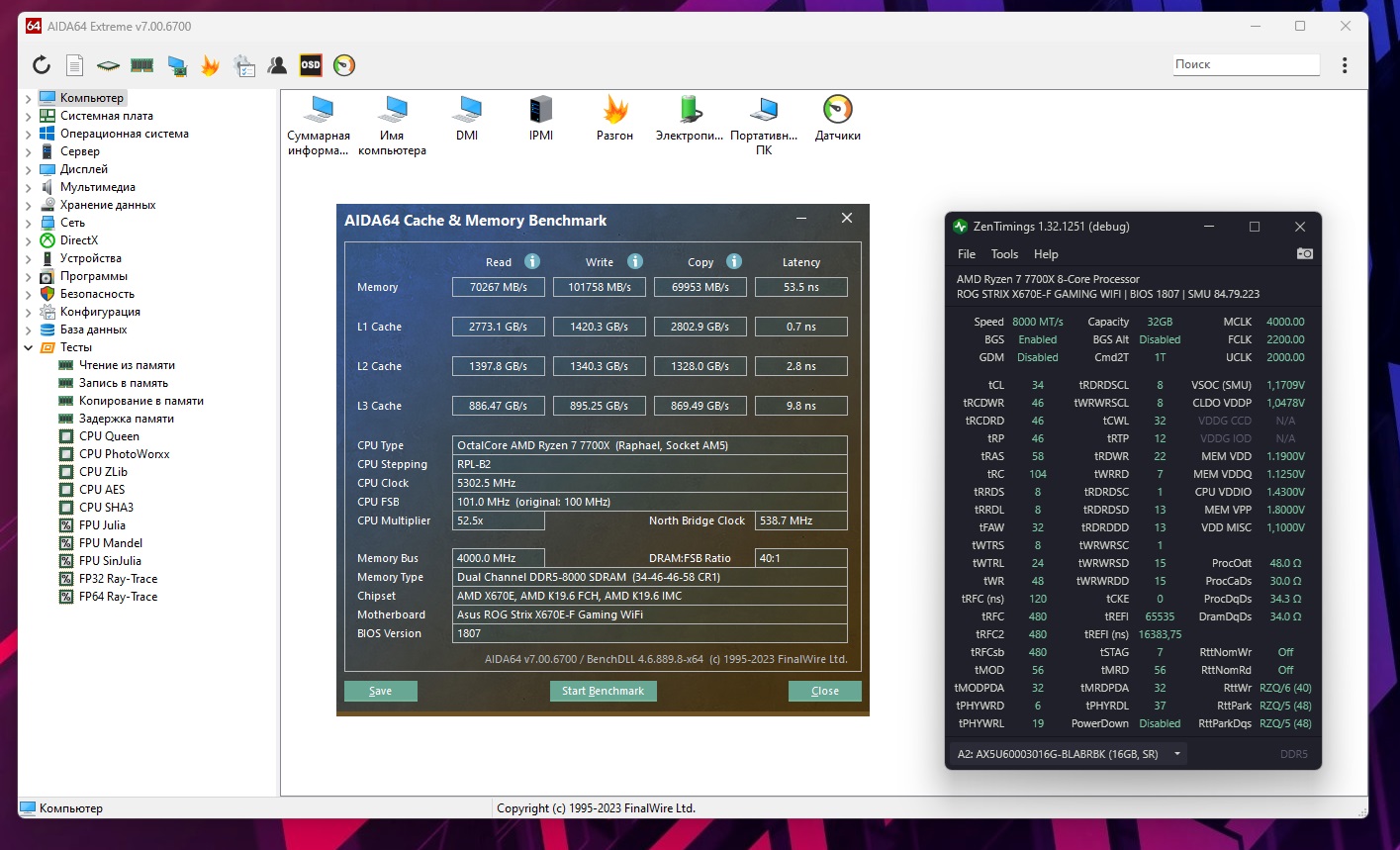Open the Help menu in ZenTimings

point(1046,254)
